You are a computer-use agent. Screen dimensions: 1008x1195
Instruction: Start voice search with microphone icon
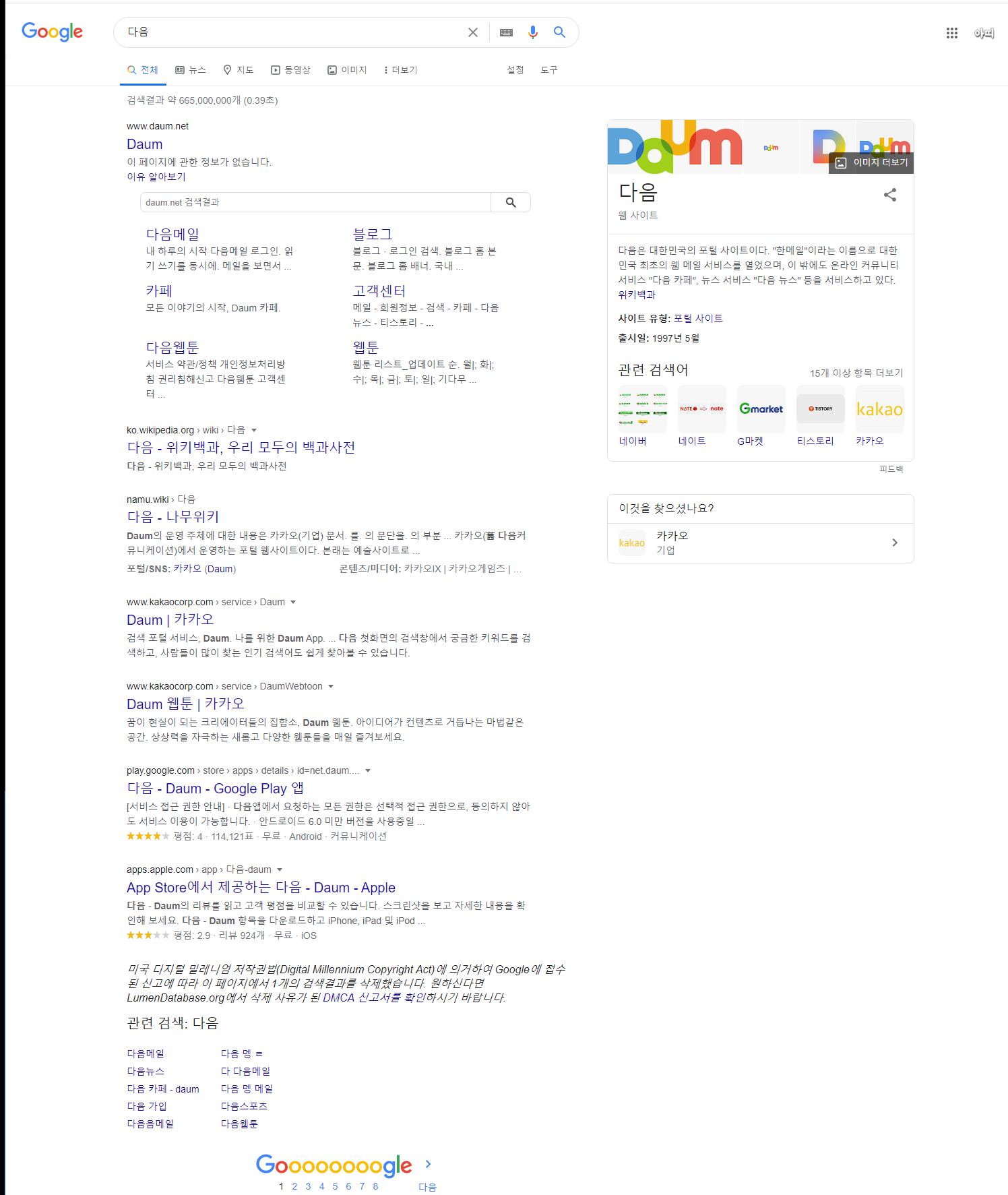coord(533,32)
